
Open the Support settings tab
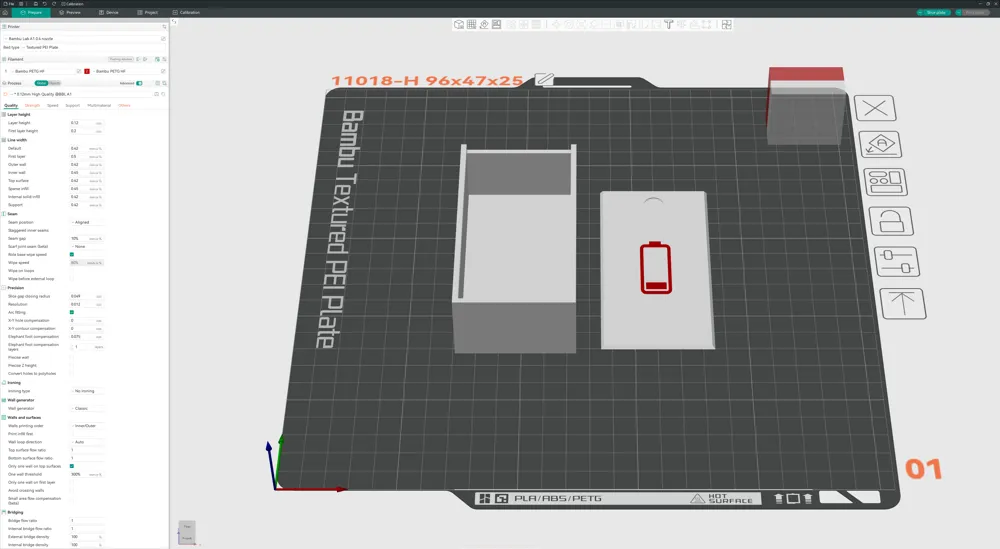[72, 105]
